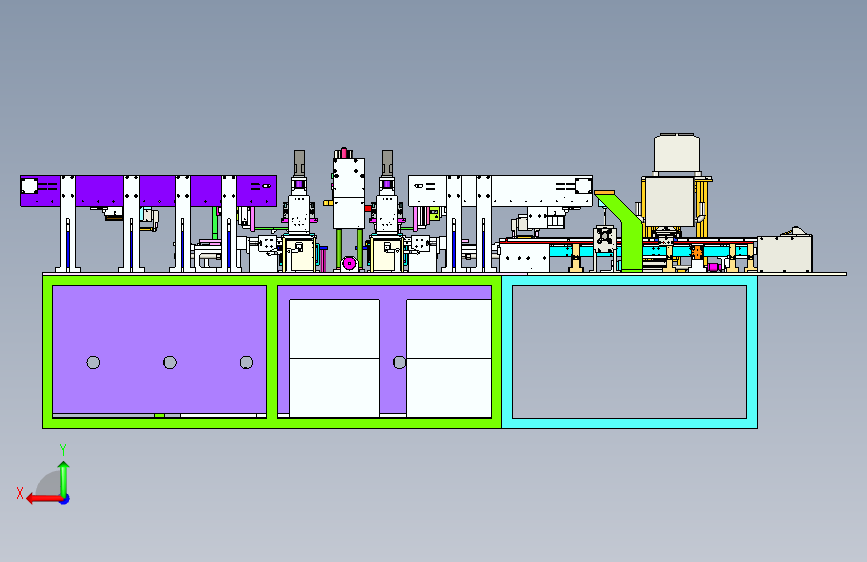
Task: Select the middle round knob on purple panel
Action: coord(170,362)
